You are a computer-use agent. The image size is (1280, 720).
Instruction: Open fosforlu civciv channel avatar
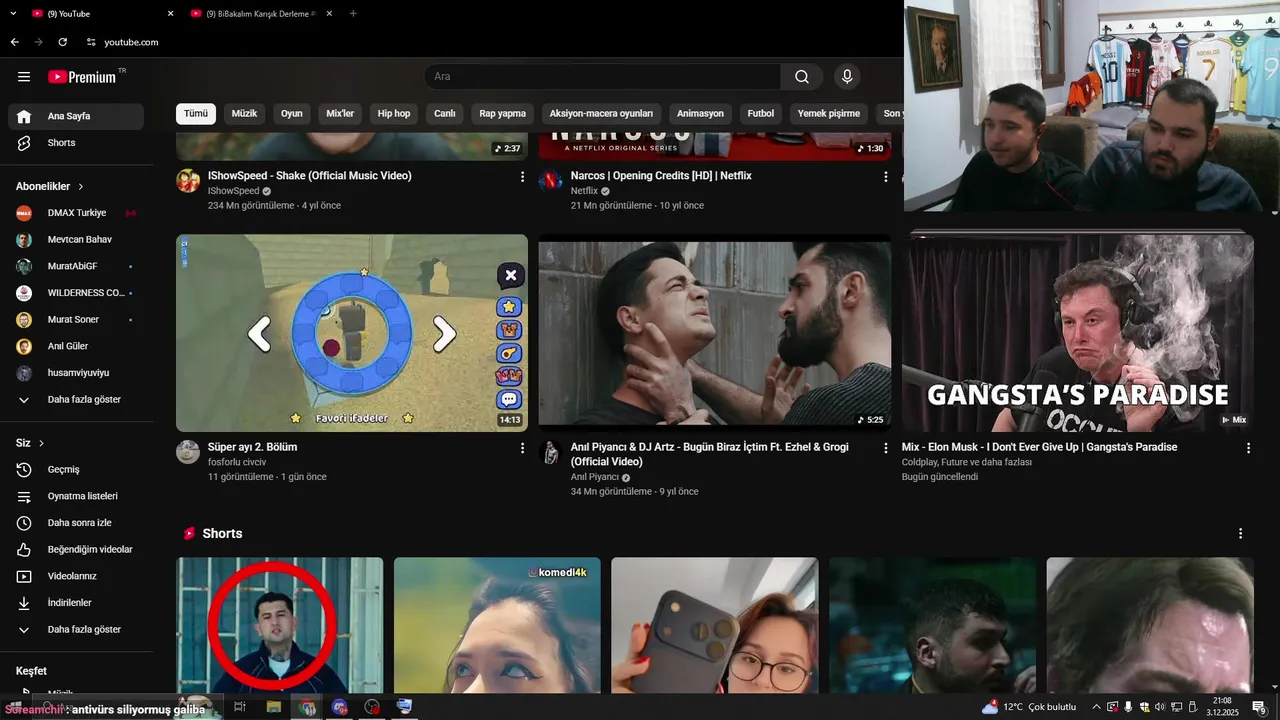coord(188,452)
